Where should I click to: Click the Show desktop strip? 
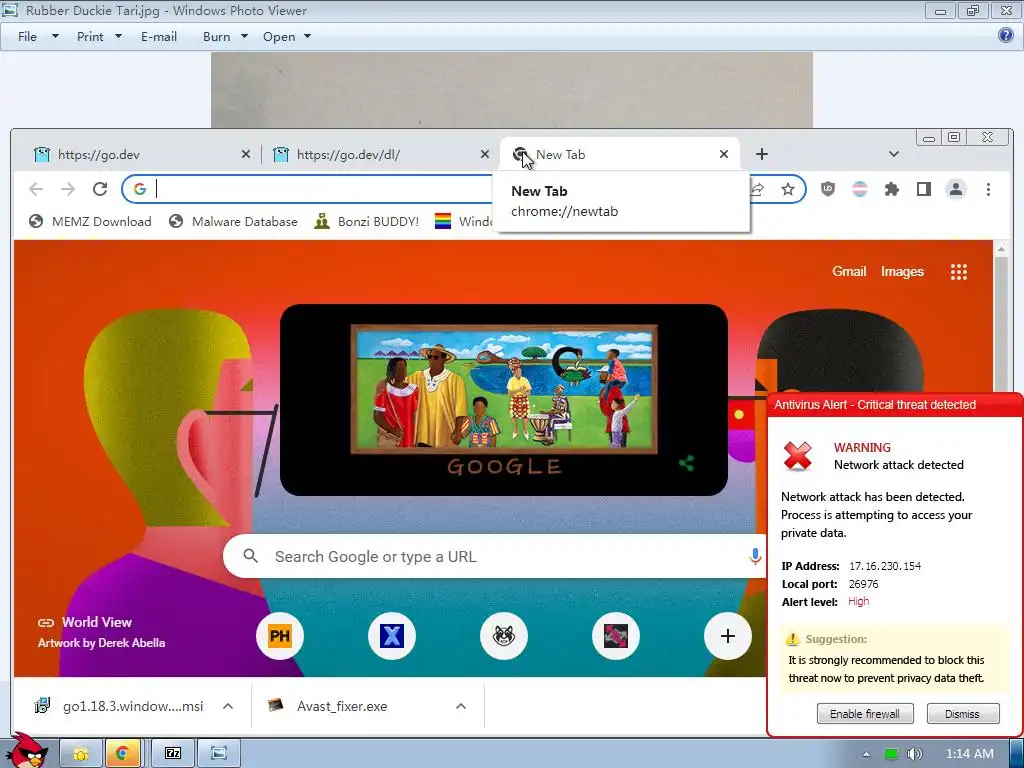coord(1017,754)
